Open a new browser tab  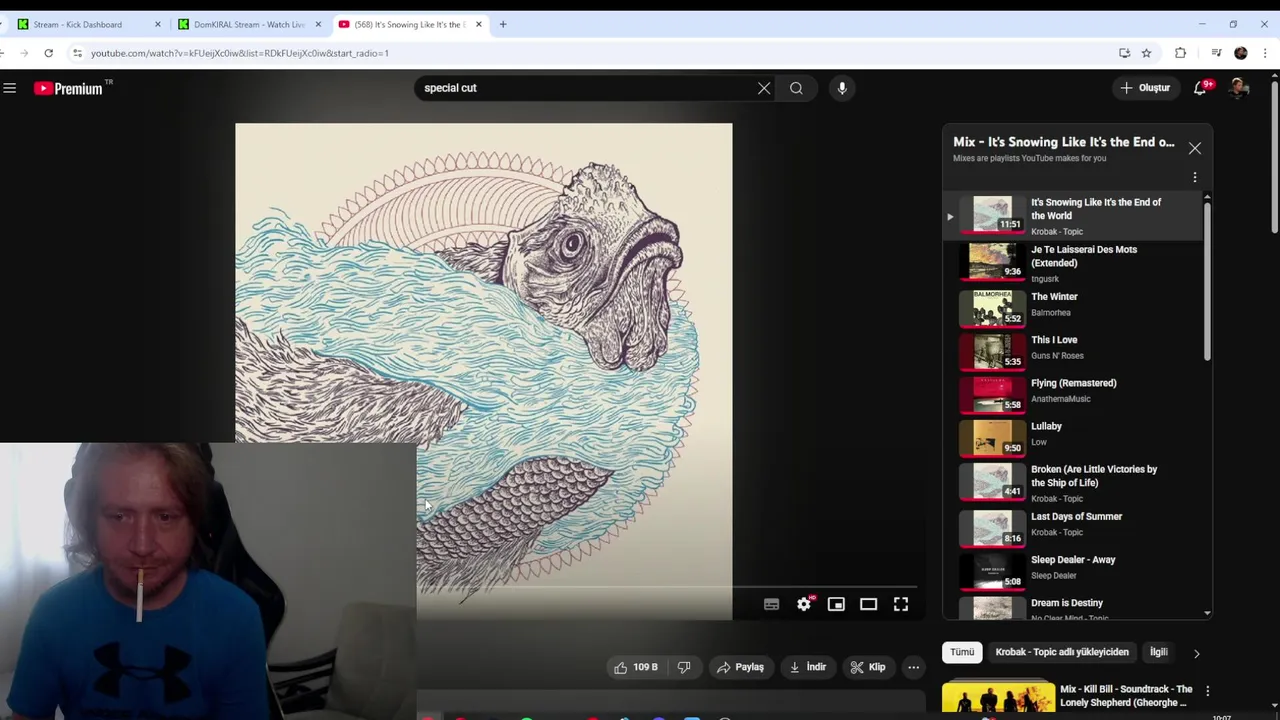[x=503, y=24]
